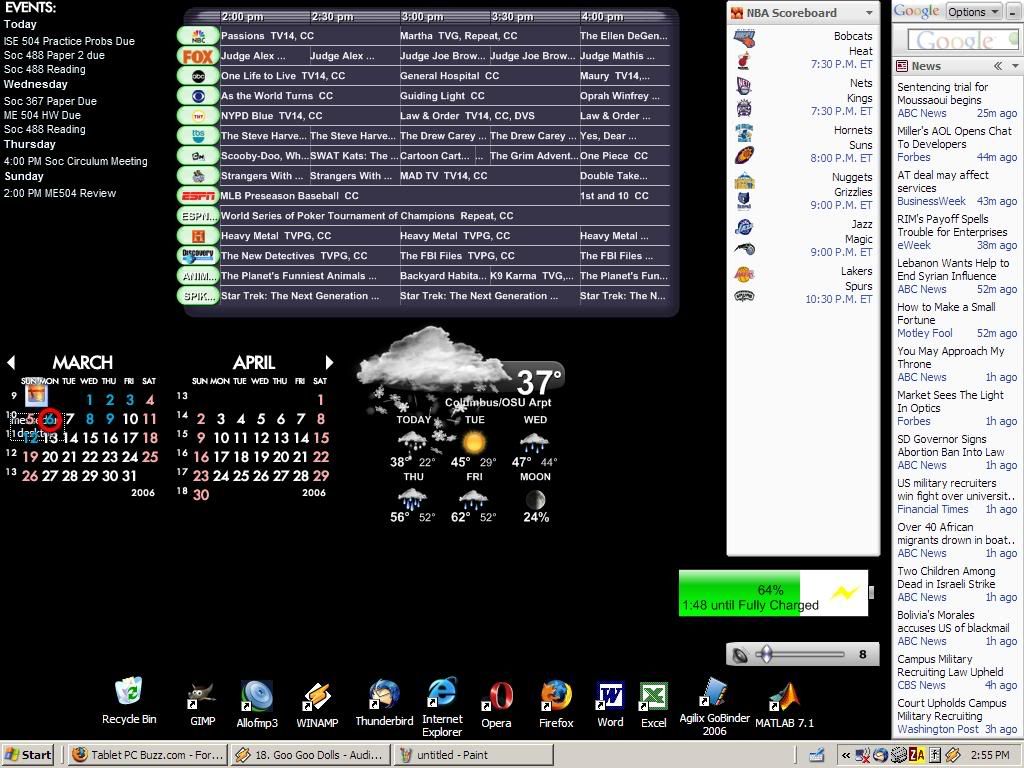Click the Discovery channel logo
The image size is (1024, 768).
tap(198, 255)
